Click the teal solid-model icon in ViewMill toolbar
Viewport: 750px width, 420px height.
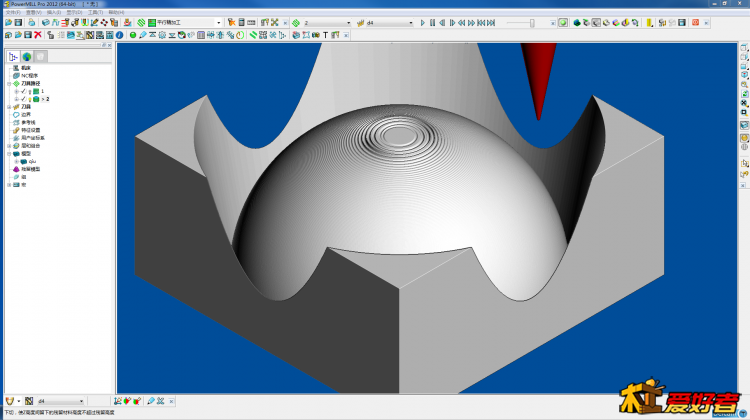coord(577,22)
